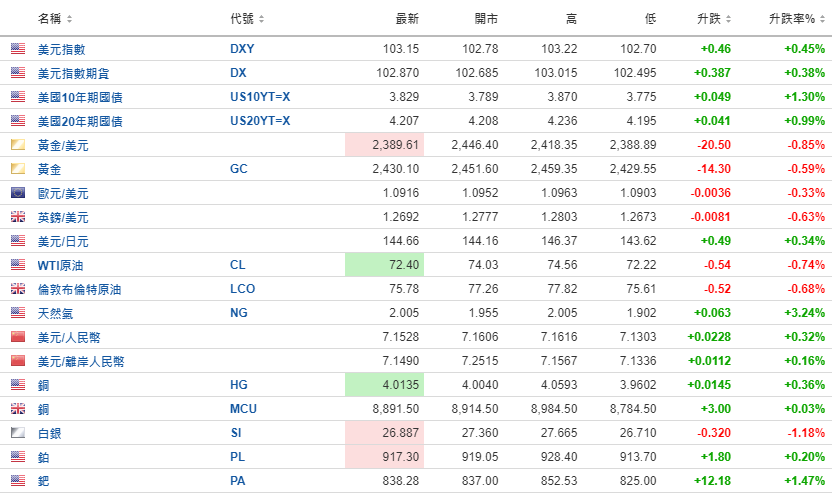This screenshot has width=832, height=495.
Task: Click the China flag beside 美元/人民幣
Action: 18,337
